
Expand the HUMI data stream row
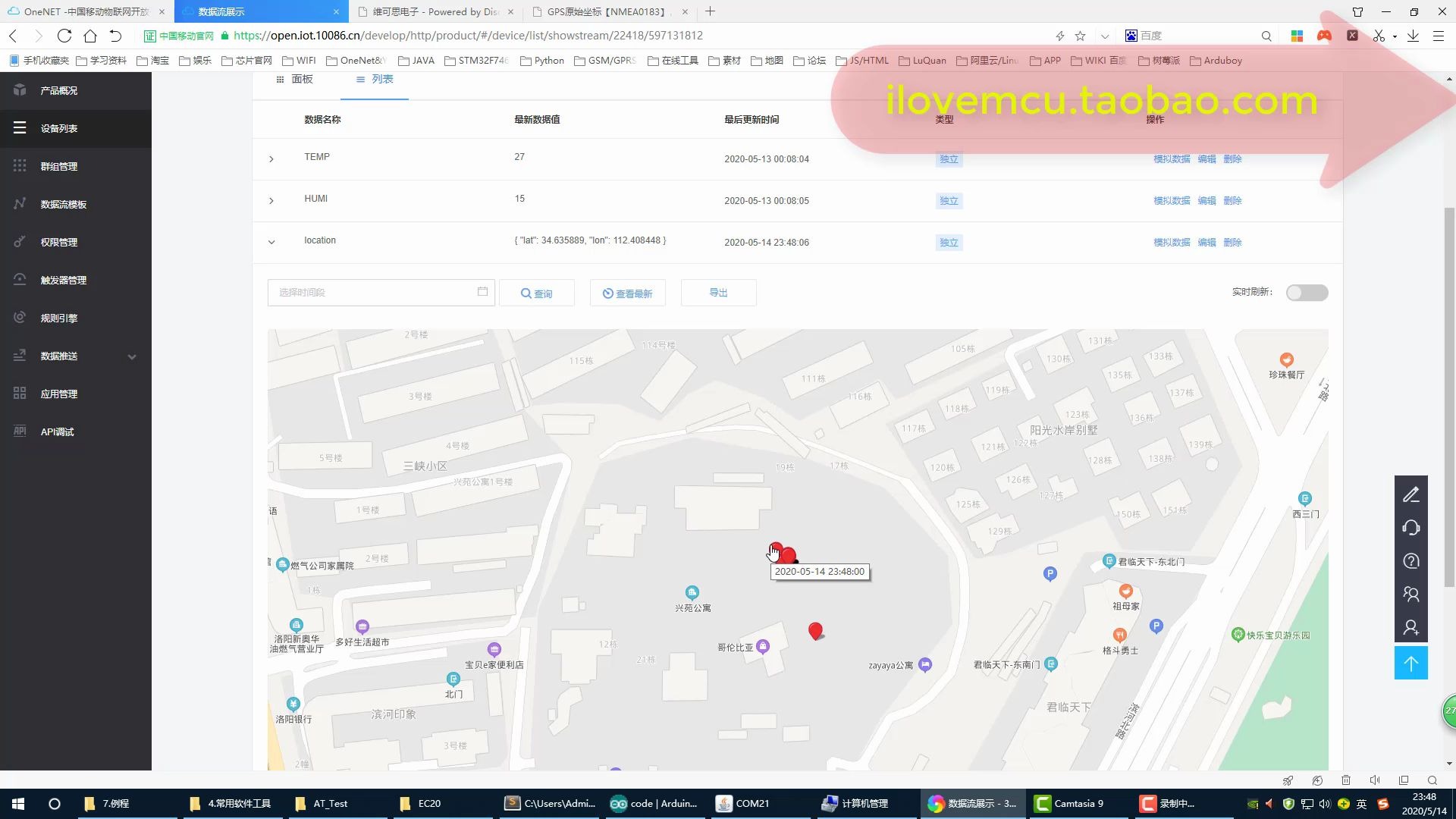click(x=271, y=201)
